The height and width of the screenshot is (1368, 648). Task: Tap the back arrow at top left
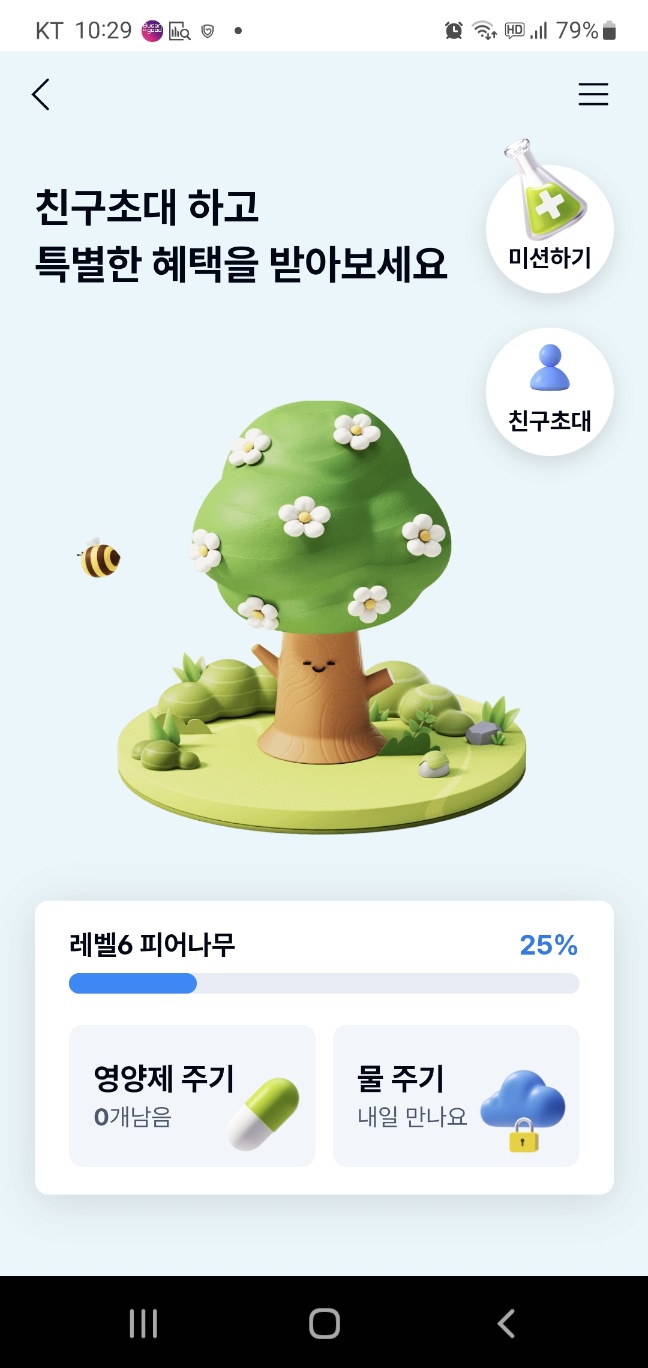(40, 94)
